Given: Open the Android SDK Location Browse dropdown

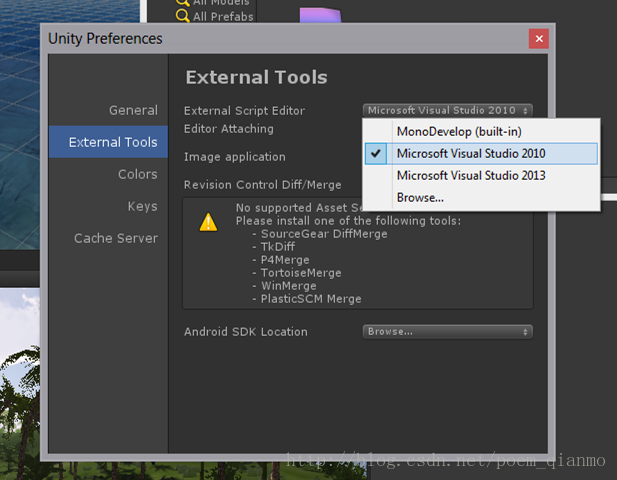Looking at the screenshot, I should (447, 332).
